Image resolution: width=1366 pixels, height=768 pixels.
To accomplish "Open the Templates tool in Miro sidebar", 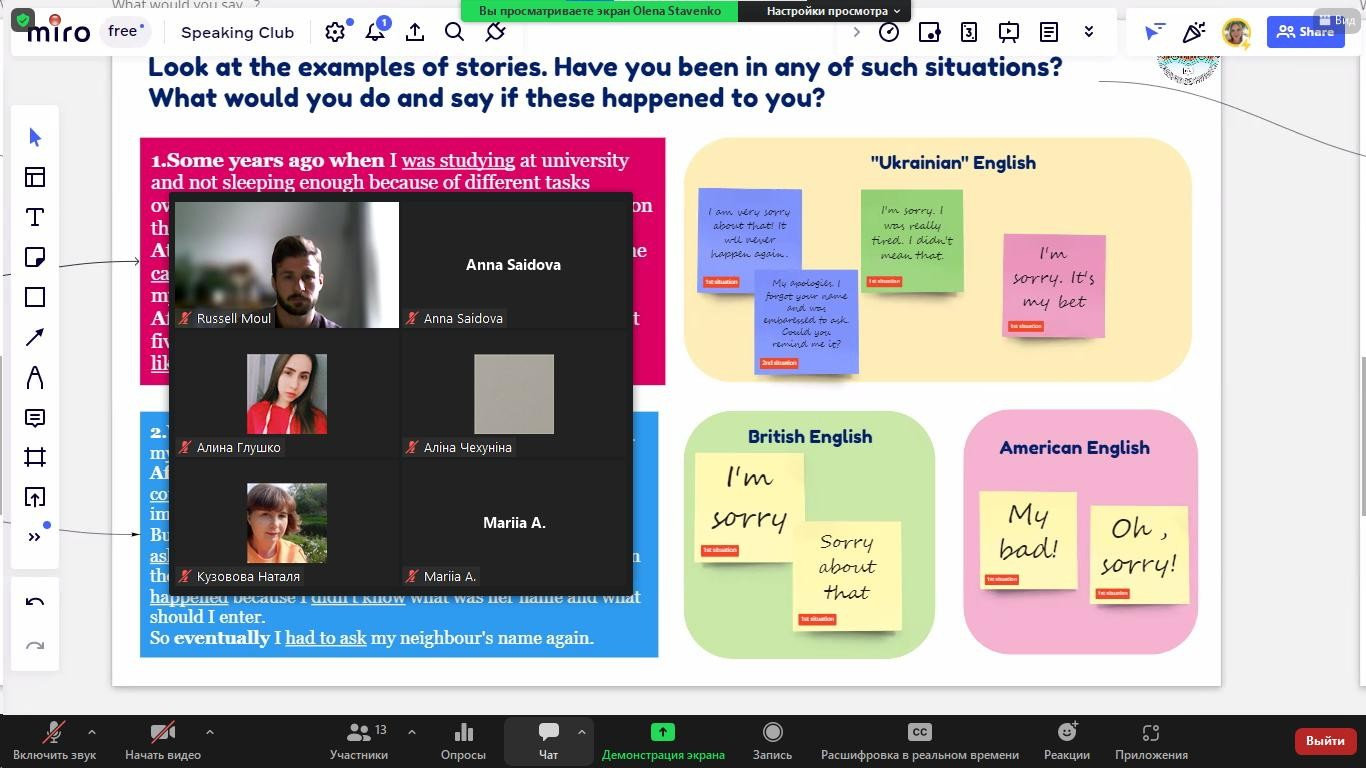I will (x=35, y=177).
